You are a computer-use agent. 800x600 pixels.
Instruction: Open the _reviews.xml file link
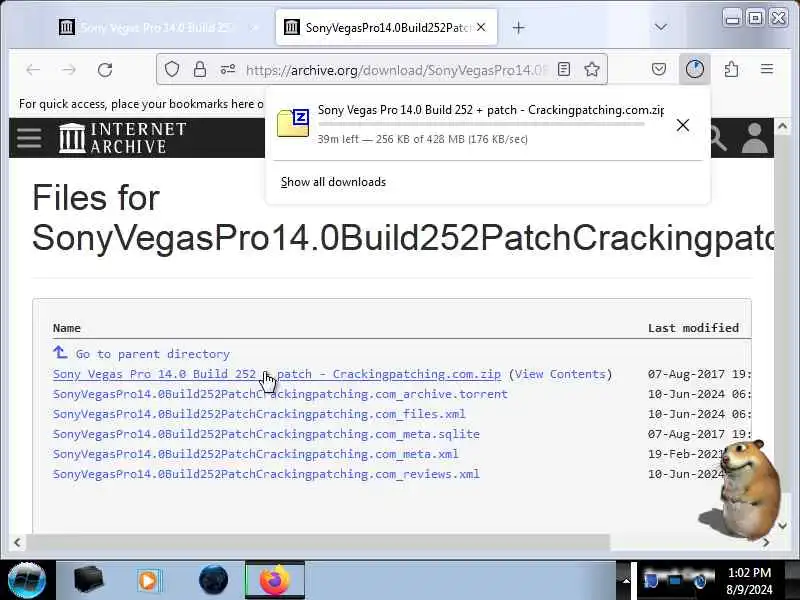[x=266, y=474]
